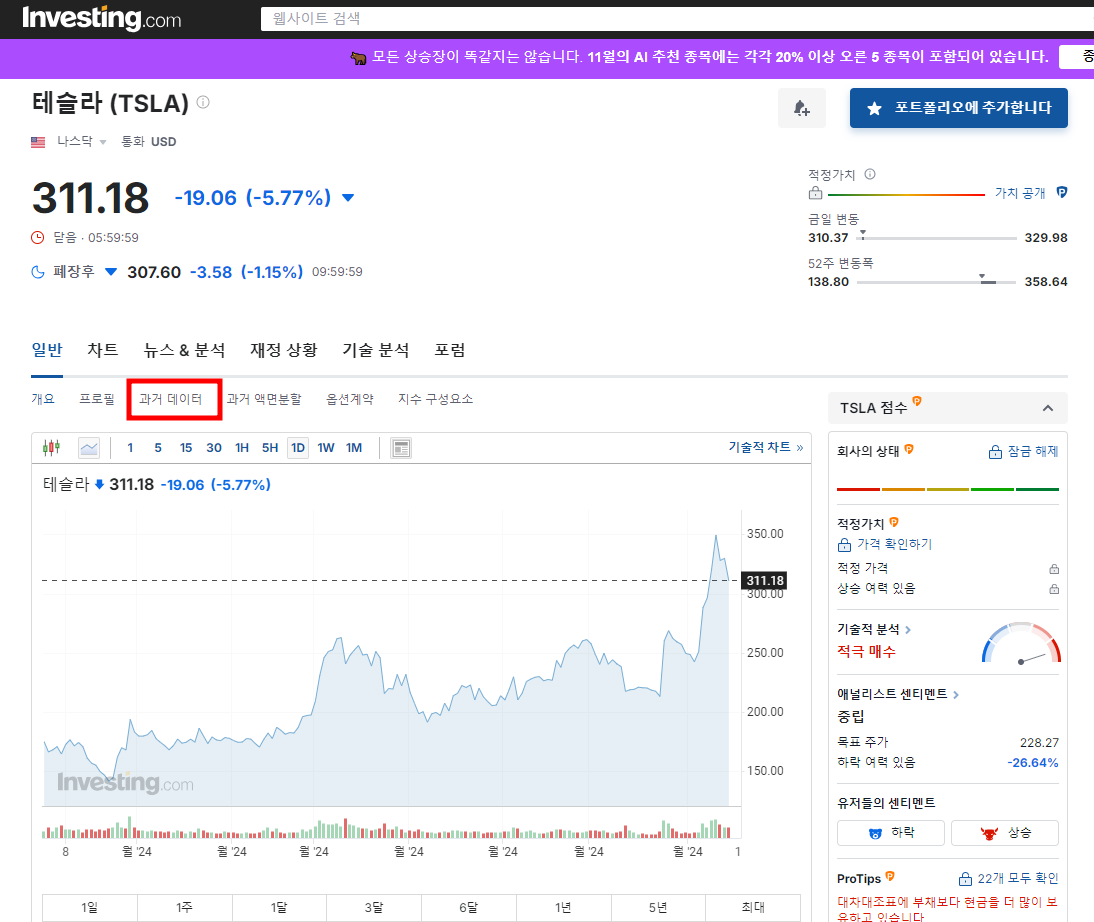Open the 프로필 sub-tab
Screen dimensions: 1094x922
(97, 399)
